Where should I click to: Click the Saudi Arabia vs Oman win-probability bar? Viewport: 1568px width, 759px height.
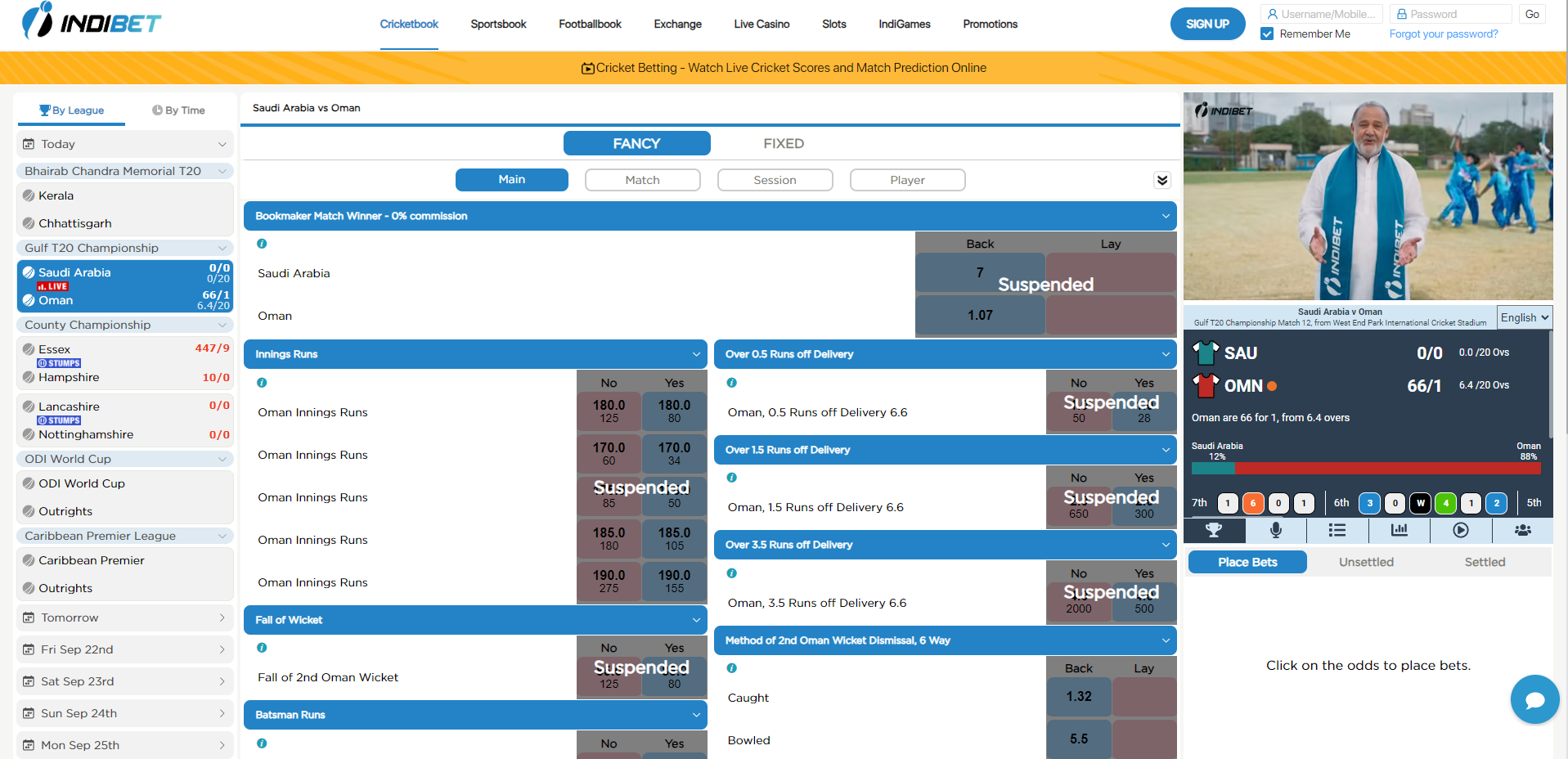[1366, 469]
